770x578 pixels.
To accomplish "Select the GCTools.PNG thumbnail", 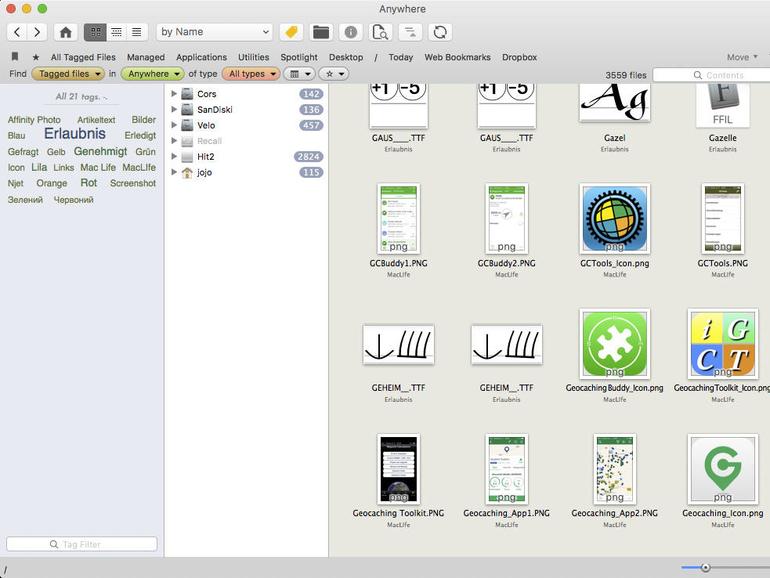I will click(723, 219).
